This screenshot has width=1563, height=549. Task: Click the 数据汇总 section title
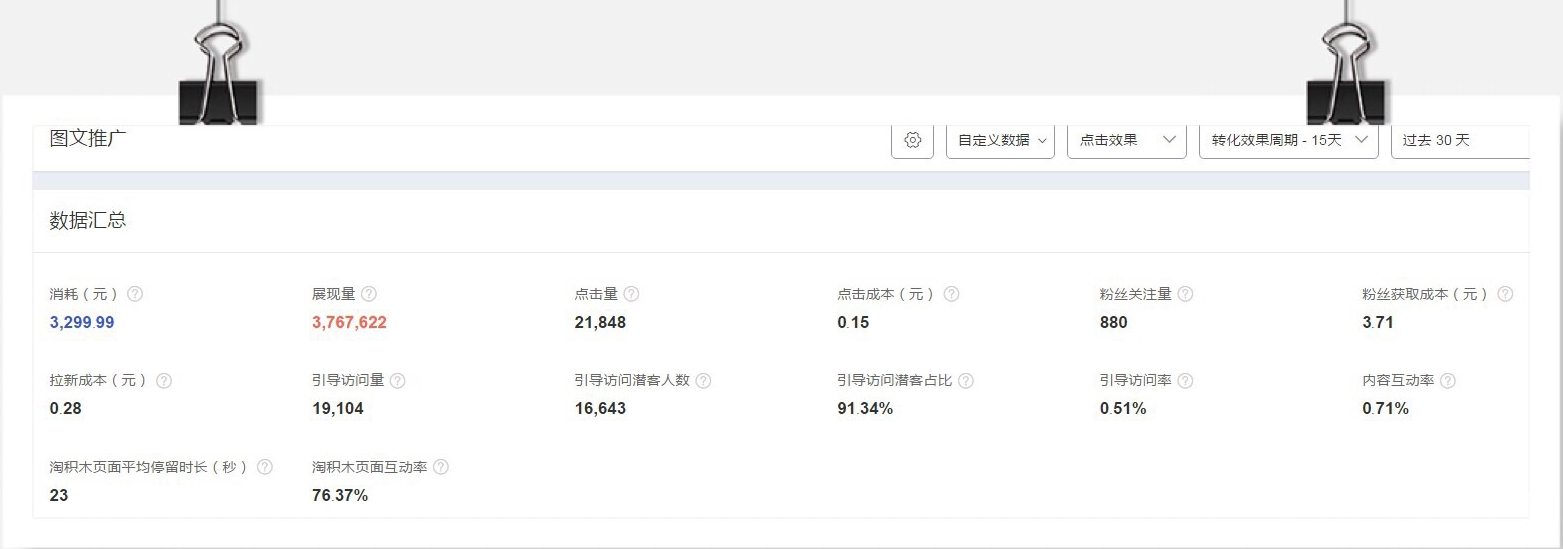[x=88, y=221]
